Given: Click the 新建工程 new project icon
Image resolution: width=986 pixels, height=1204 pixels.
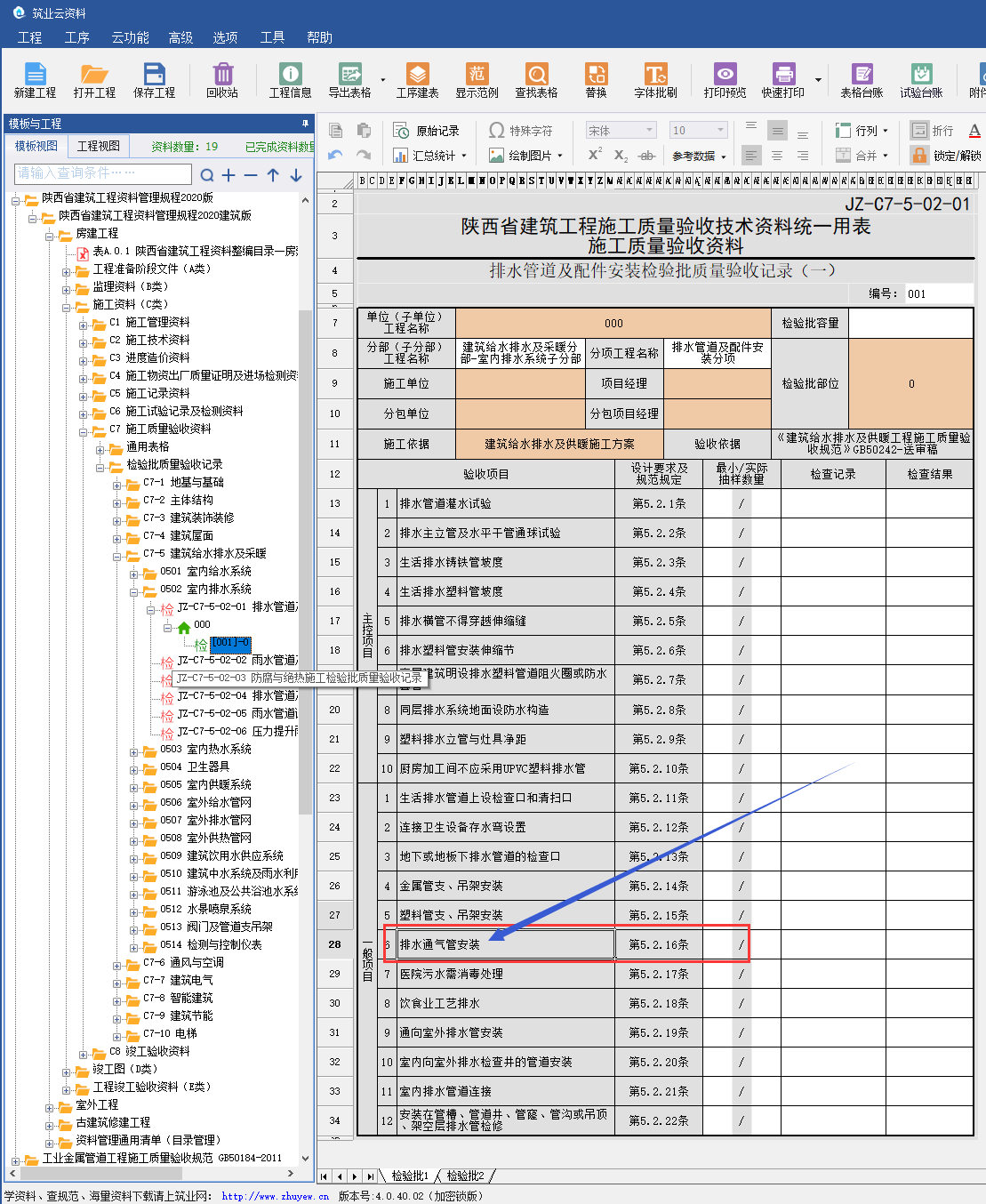Looking at the screenshot, I should pyautogui.click(x=35, y=79).
